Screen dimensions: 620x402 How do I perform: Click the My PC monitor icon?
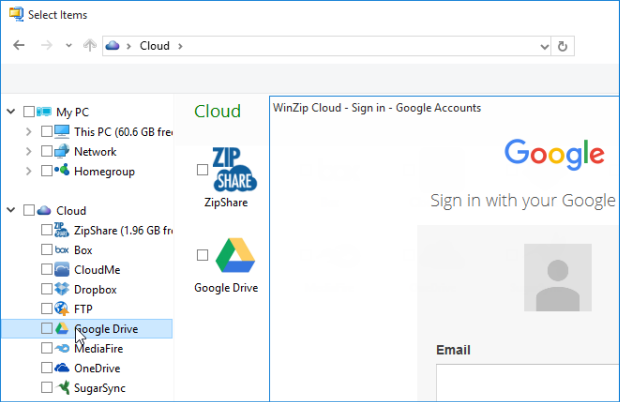[44, 112]
